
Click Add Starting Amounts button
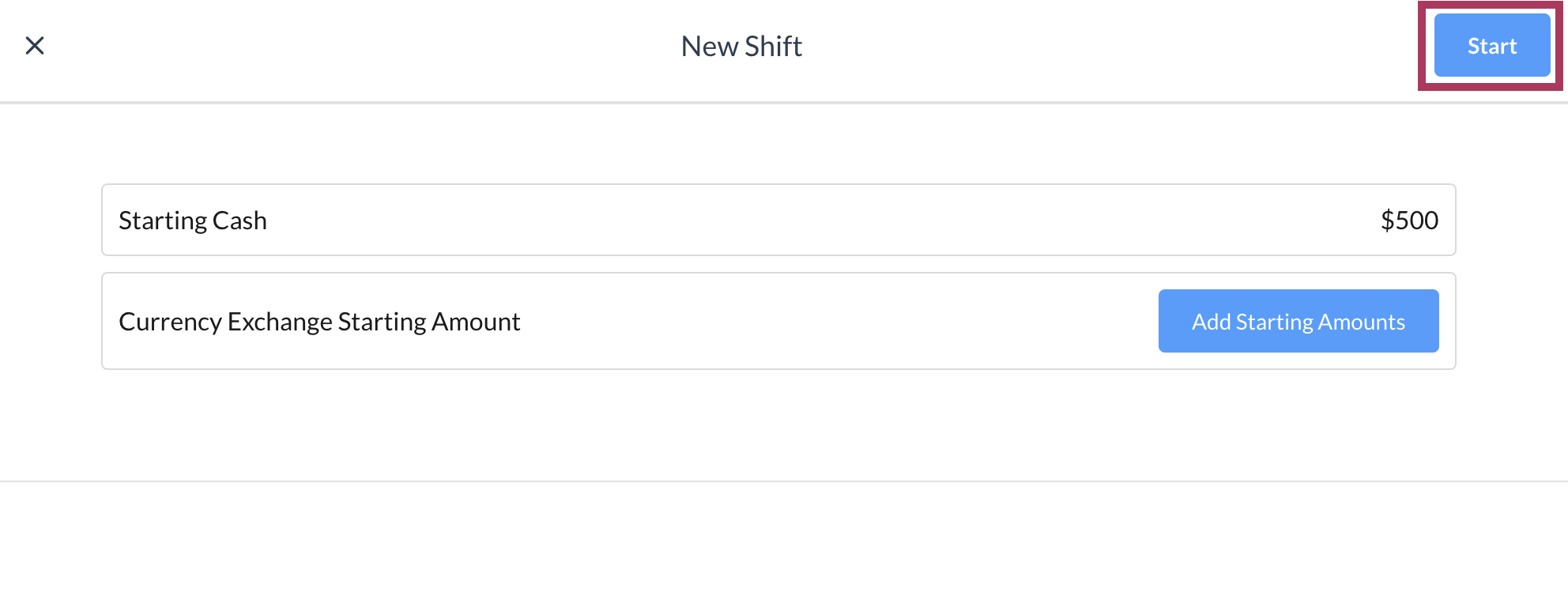[1298, 321]
